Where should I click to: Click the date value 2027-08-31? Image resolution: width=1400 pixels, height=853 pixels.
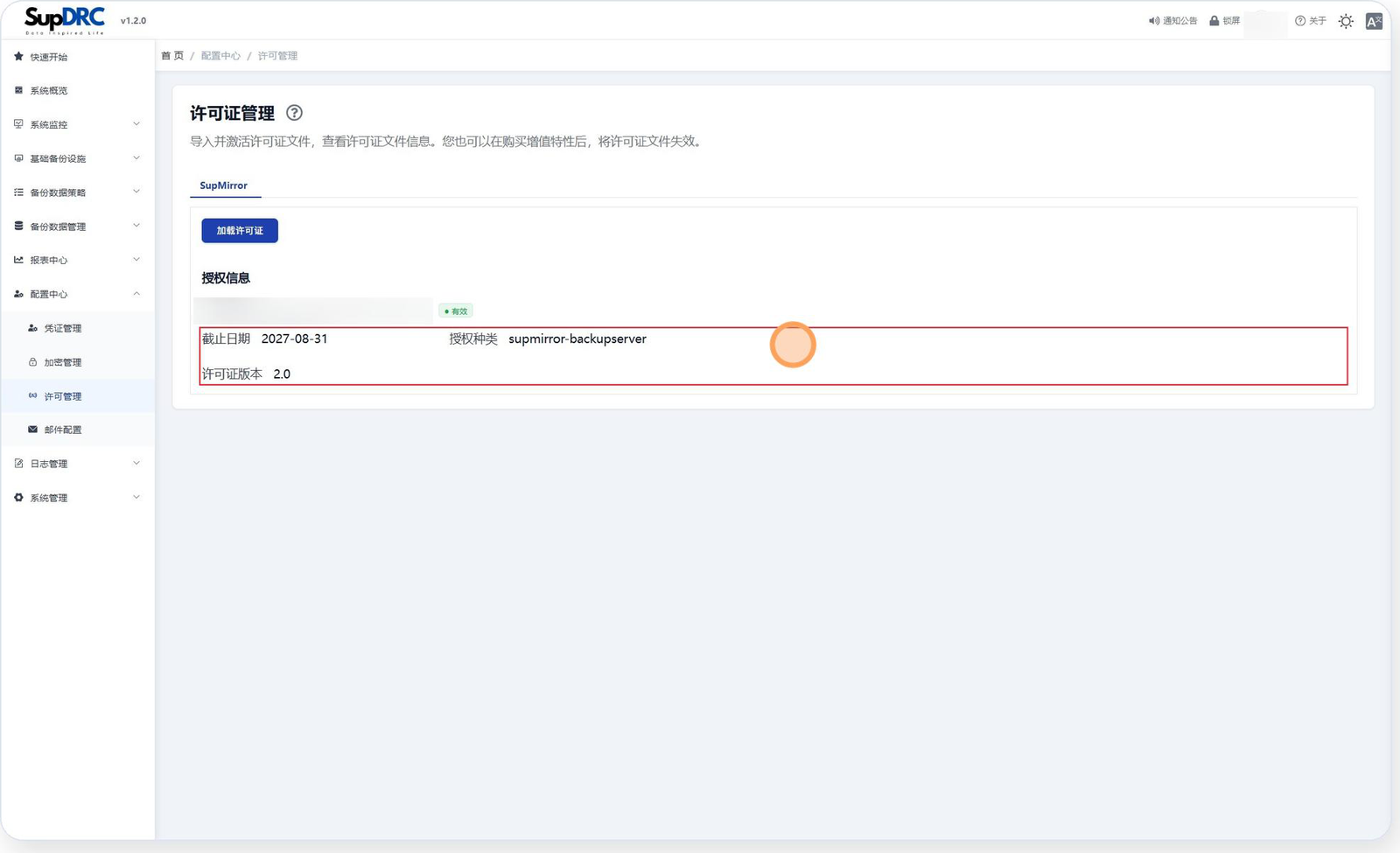tap(294, 339)
